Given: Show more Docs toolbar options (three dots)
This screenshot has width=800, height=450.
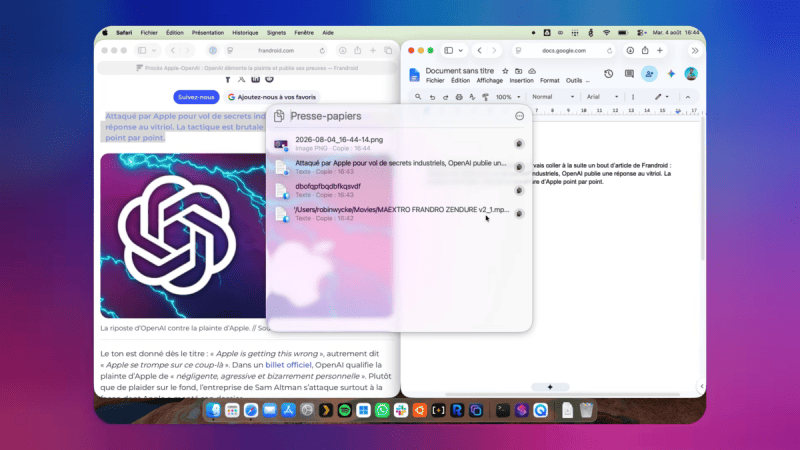Looking at the screenshot, I should (633, 97).
